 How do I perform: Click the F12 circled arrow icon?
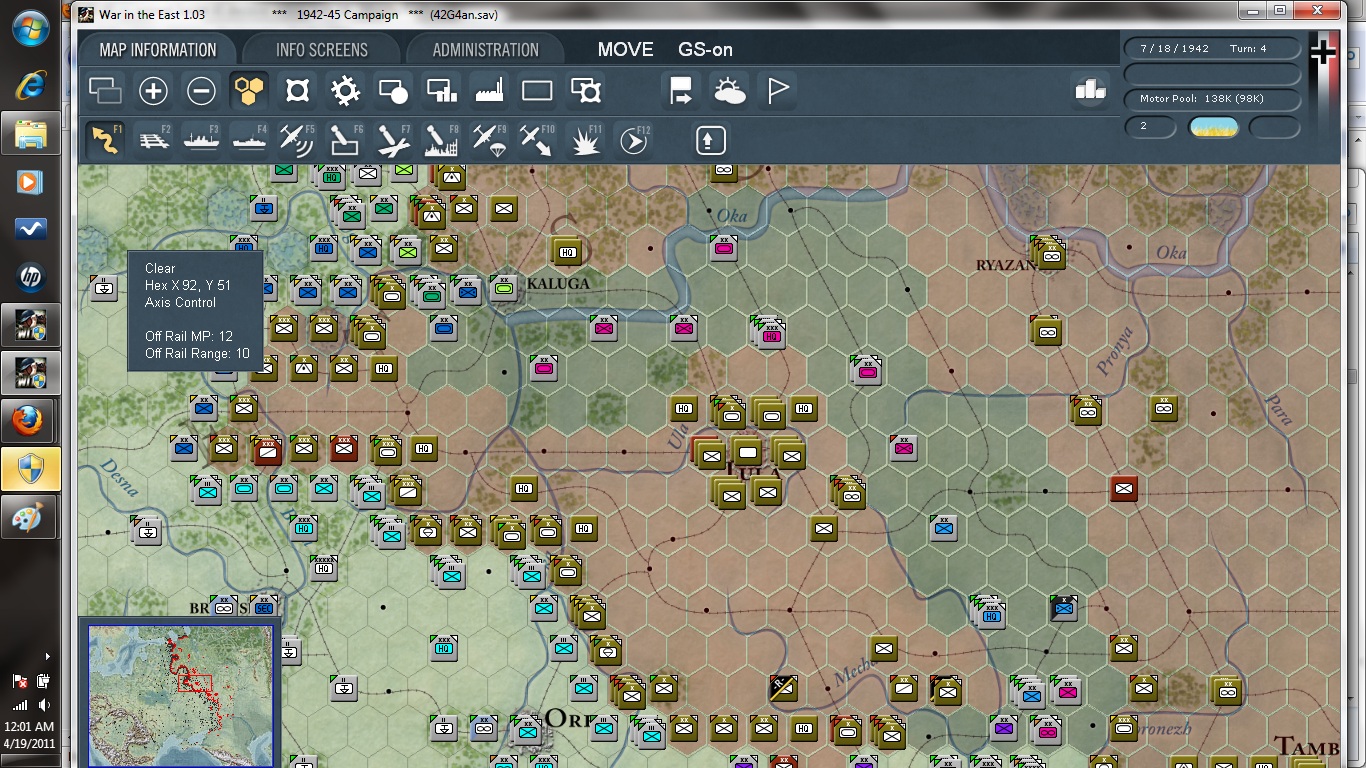point(633,140)
